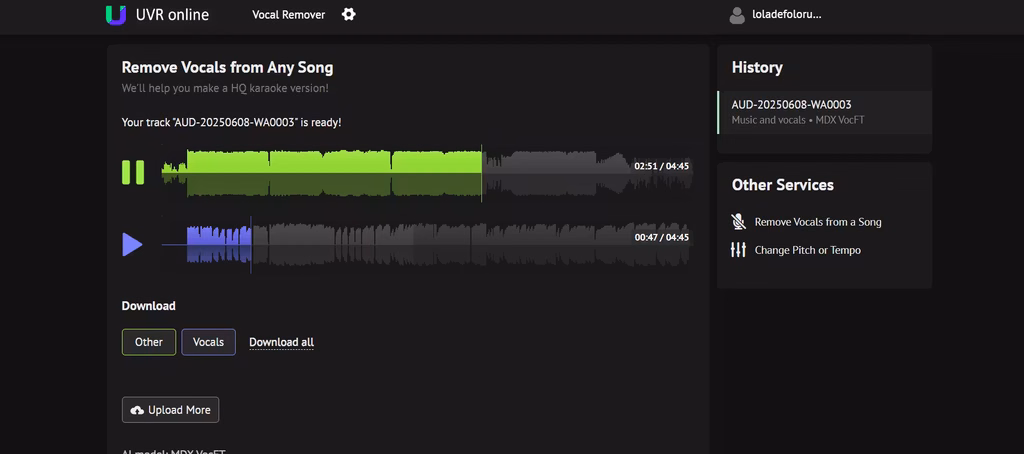Open settings gear next to Vocal Remover
This screenshot has height=454, width=1024.
(x=349, y=14)
